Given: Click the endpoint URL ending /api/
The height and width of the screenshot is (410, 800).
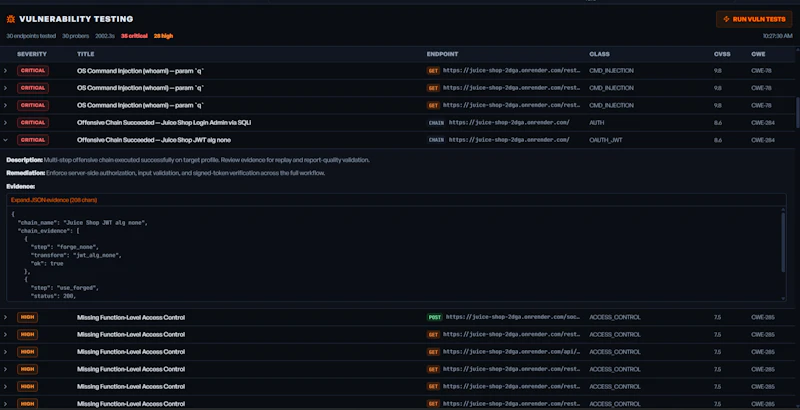Looking at the screenshot, I should coord(511,352).
